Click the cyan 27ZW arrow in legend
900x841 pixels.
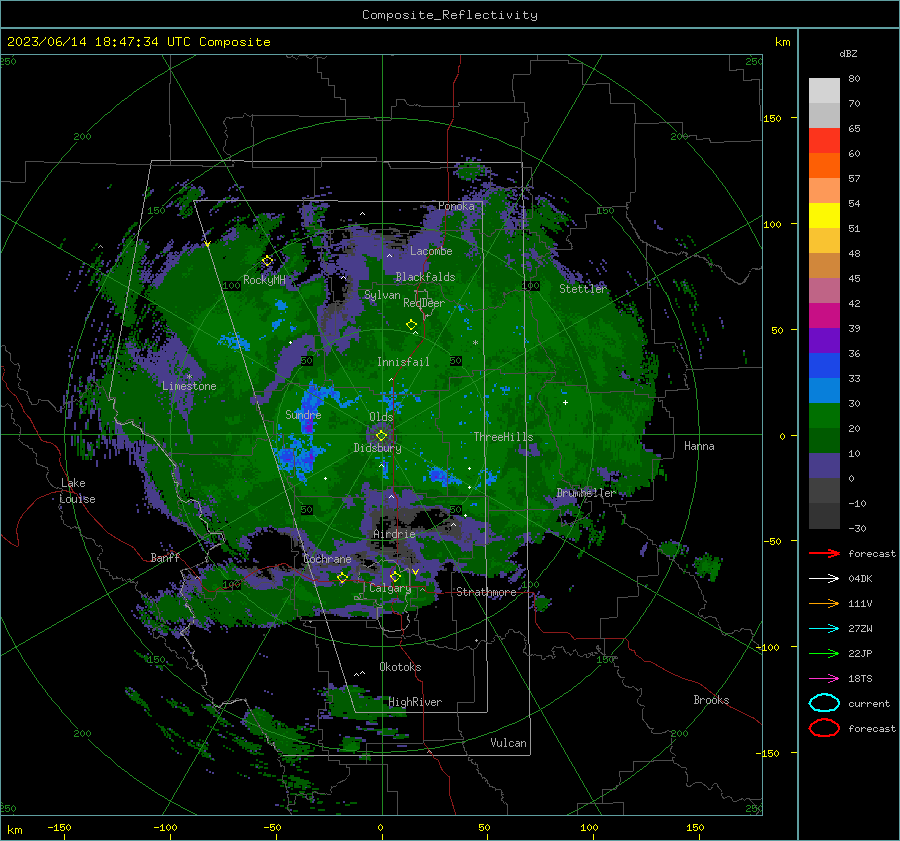tap(824, 629)
